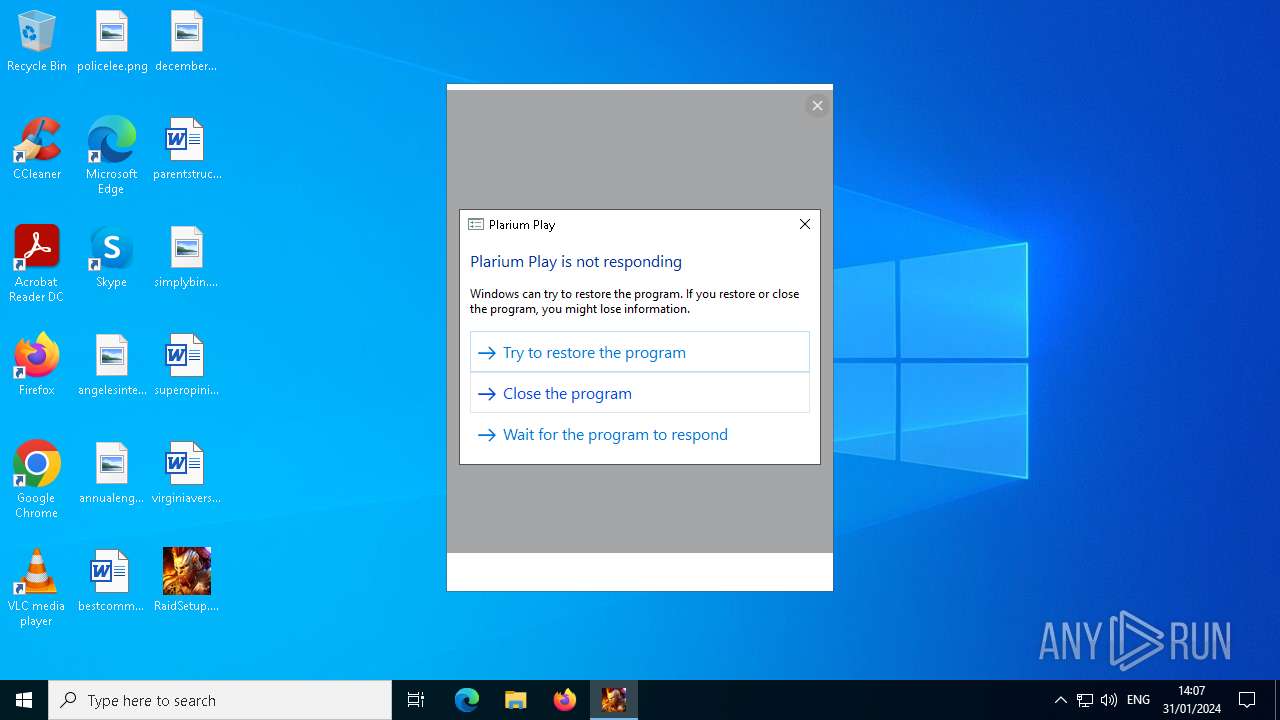This screenshot has width=1280, height=720.
Task: Launch Skype from the desktop
Action: click(x=111, y=257)
